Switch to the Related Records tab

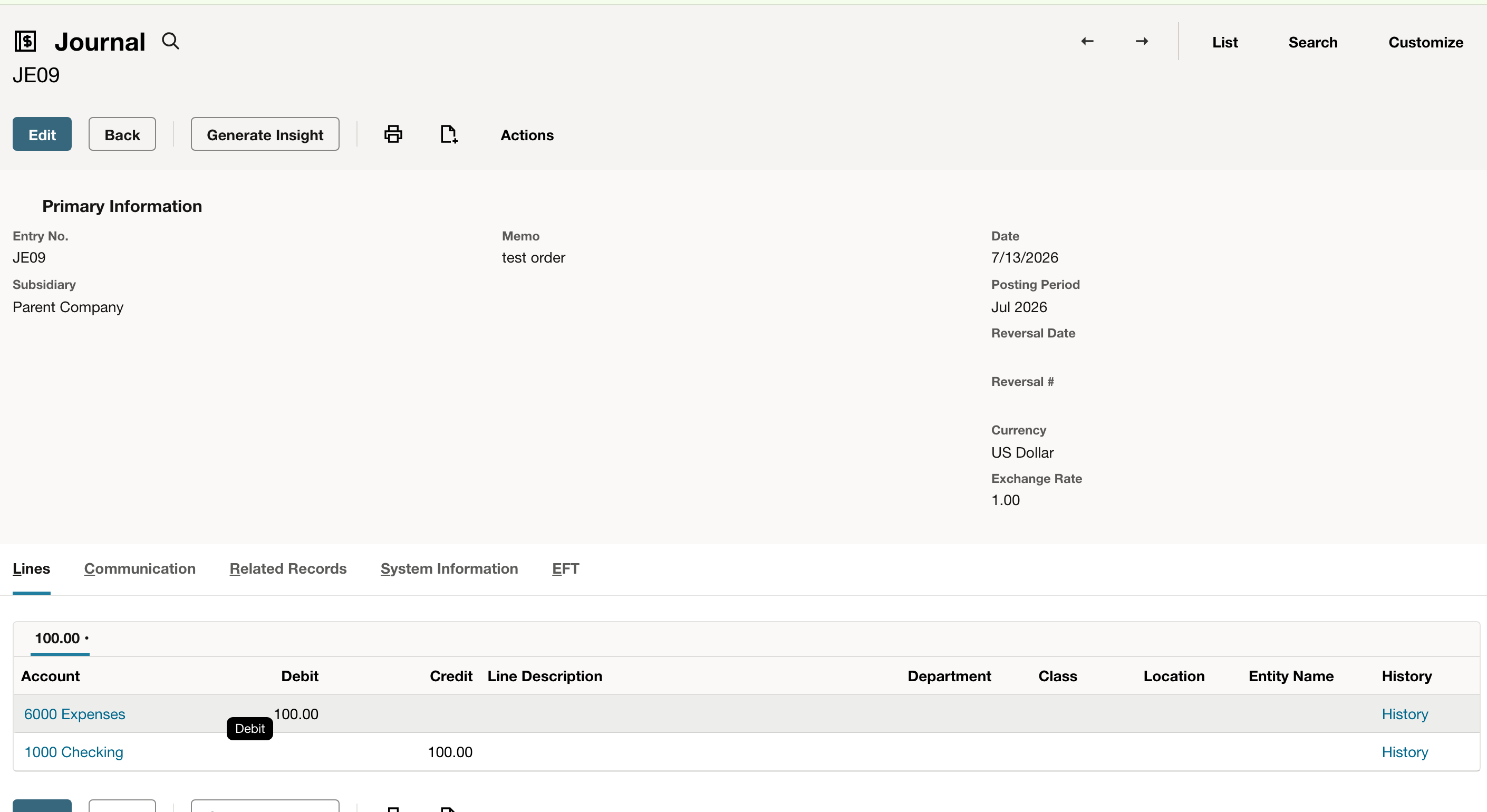tap(288, 568)
